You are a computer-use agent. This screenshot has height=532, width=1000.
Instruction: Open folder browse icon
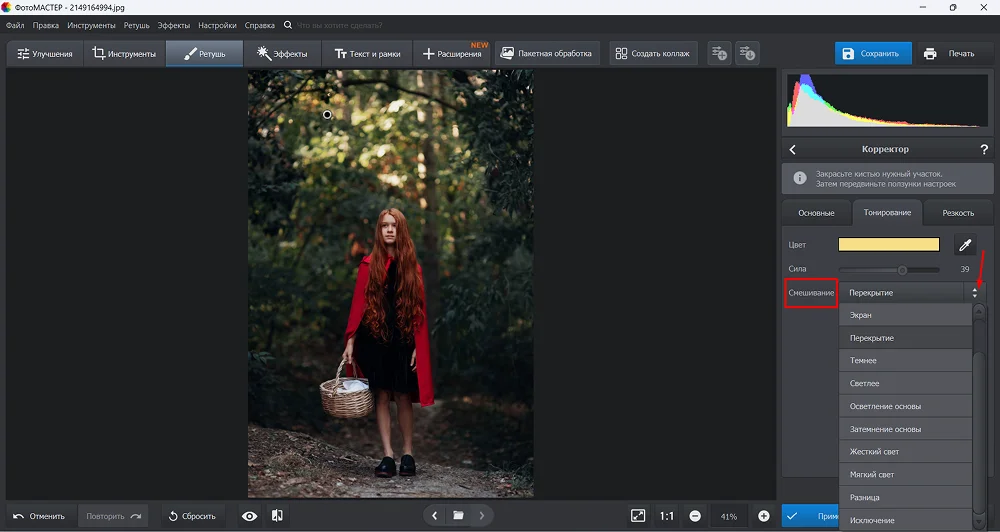click(x=458, y=515)
